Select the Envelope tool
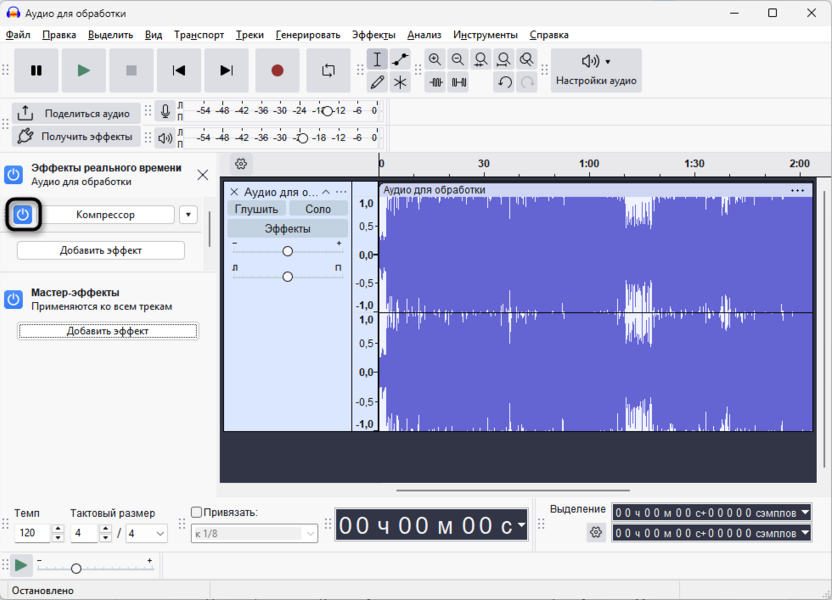 pyautogui.click(x=400, y=59)
